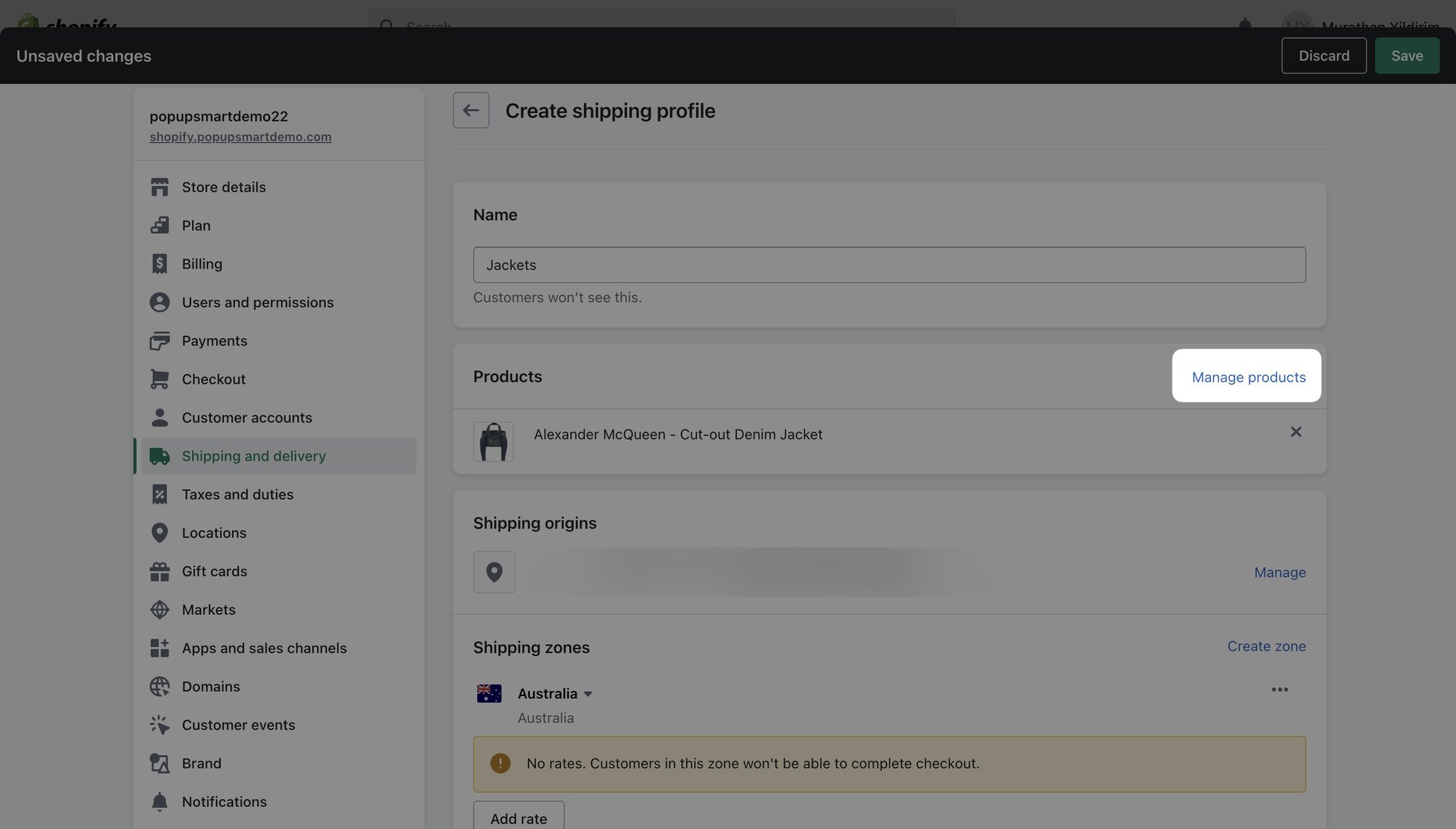This screenshot has height=829, width=1456.
Task: Go to Locations settings
Action: coord(279,533)
